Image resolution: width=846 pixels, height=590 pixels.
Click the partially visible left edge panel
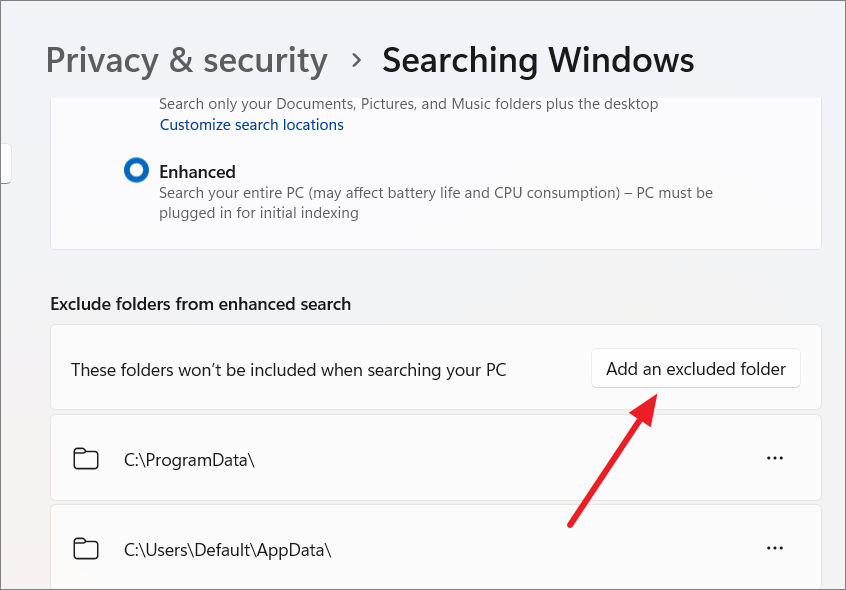[5, 163]
